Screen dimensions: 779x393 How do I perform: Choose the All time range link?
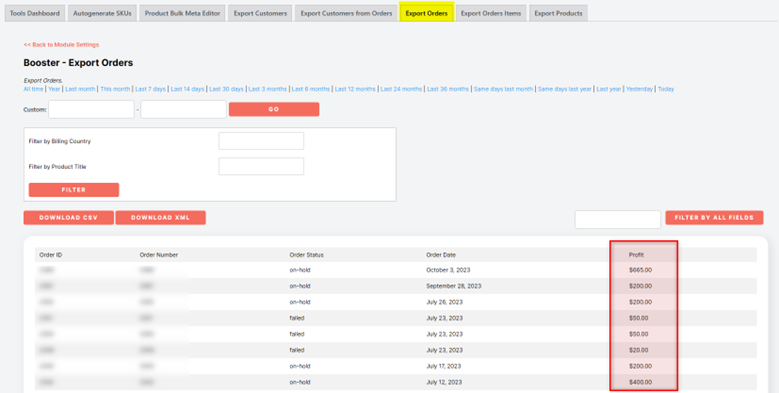pyautogui.click(x=33, y=89)
